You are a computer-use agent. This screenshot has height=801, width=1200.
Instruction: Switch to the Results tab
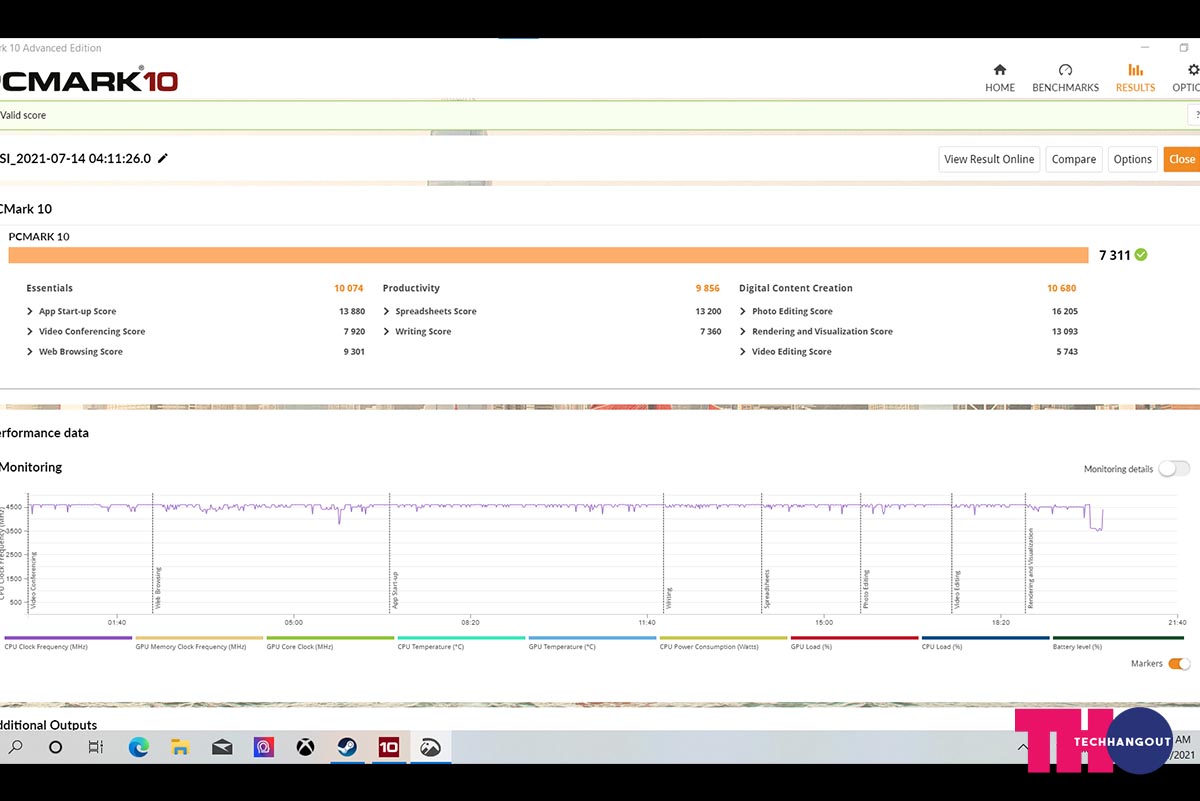point(1135,78)
